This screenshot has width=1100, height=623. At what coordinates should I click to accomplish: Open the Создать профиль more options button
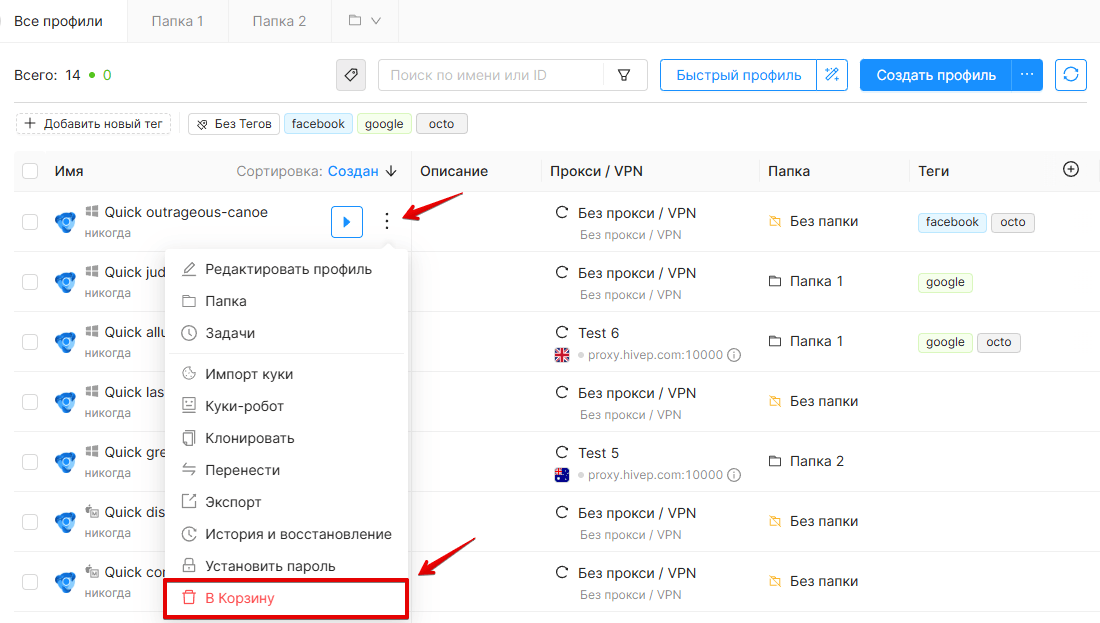pyautogui.click(x=1027, y=75)
